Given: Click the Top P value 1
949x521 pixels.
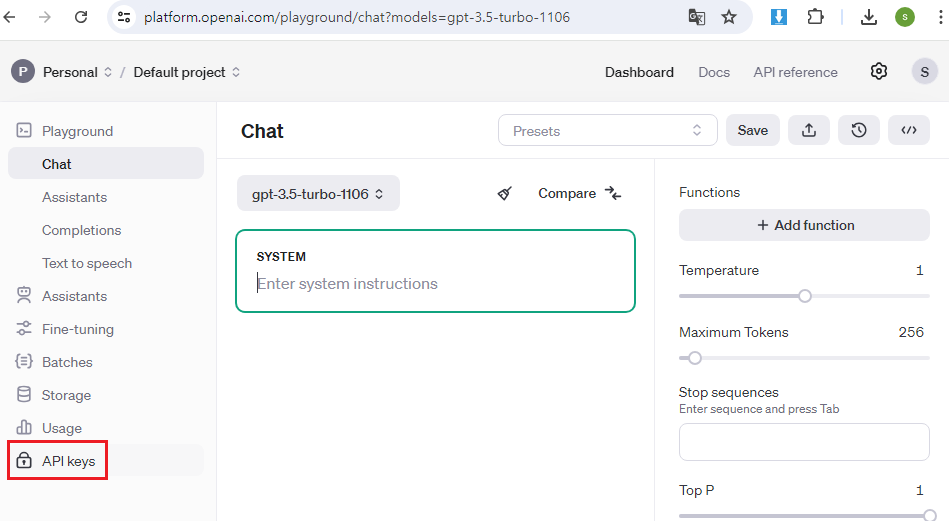Looking at the screenshot, I should pyautogui.click(x=919, y=490).
